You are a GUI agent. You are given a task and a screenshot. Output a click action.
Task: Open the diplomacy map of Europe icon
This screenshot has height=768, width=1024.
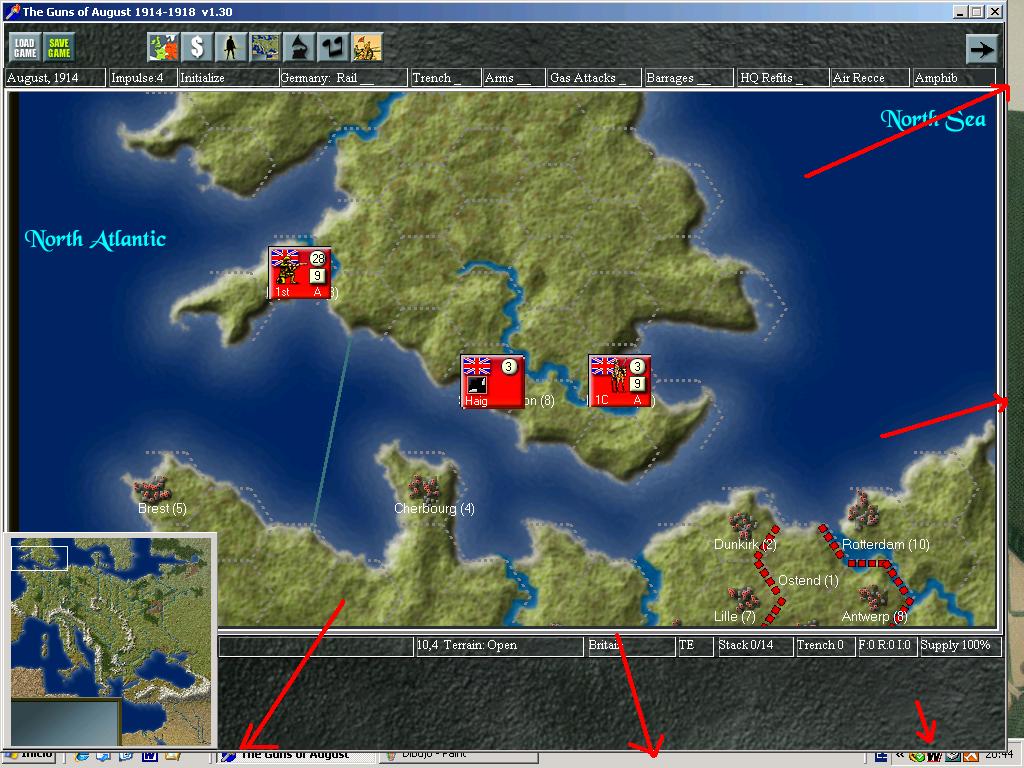point(163,47)
